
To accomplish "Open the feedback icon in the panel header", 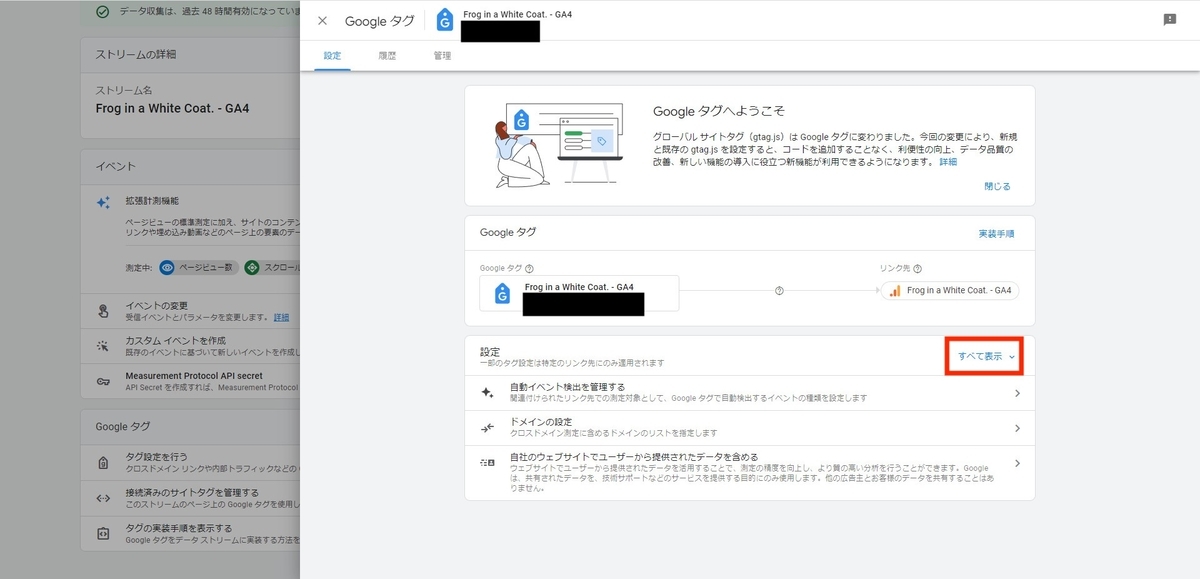I will 1169,20.
